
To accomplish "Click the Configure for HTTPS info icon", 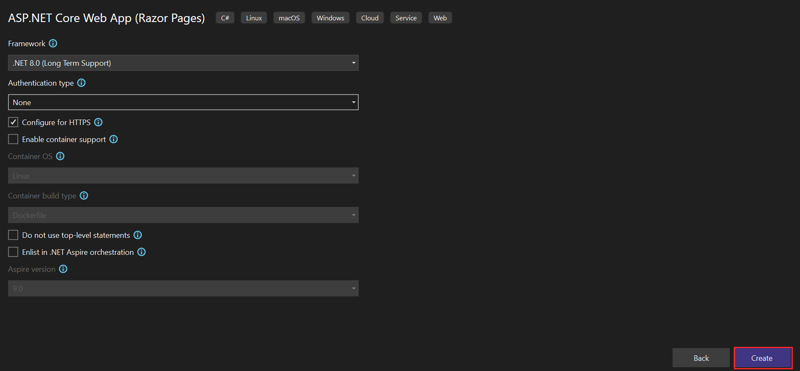I will pyautogui.click(x=98, y=122).
